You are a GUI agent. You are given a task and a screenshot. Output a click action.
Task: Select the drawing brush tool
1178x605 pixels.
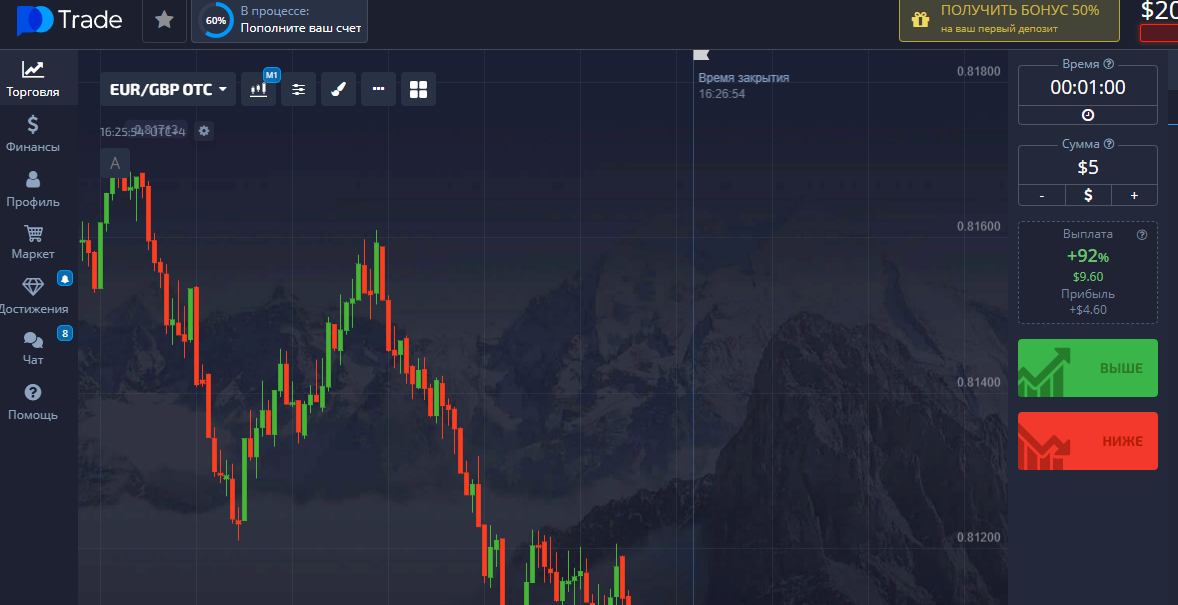[338, 89]
